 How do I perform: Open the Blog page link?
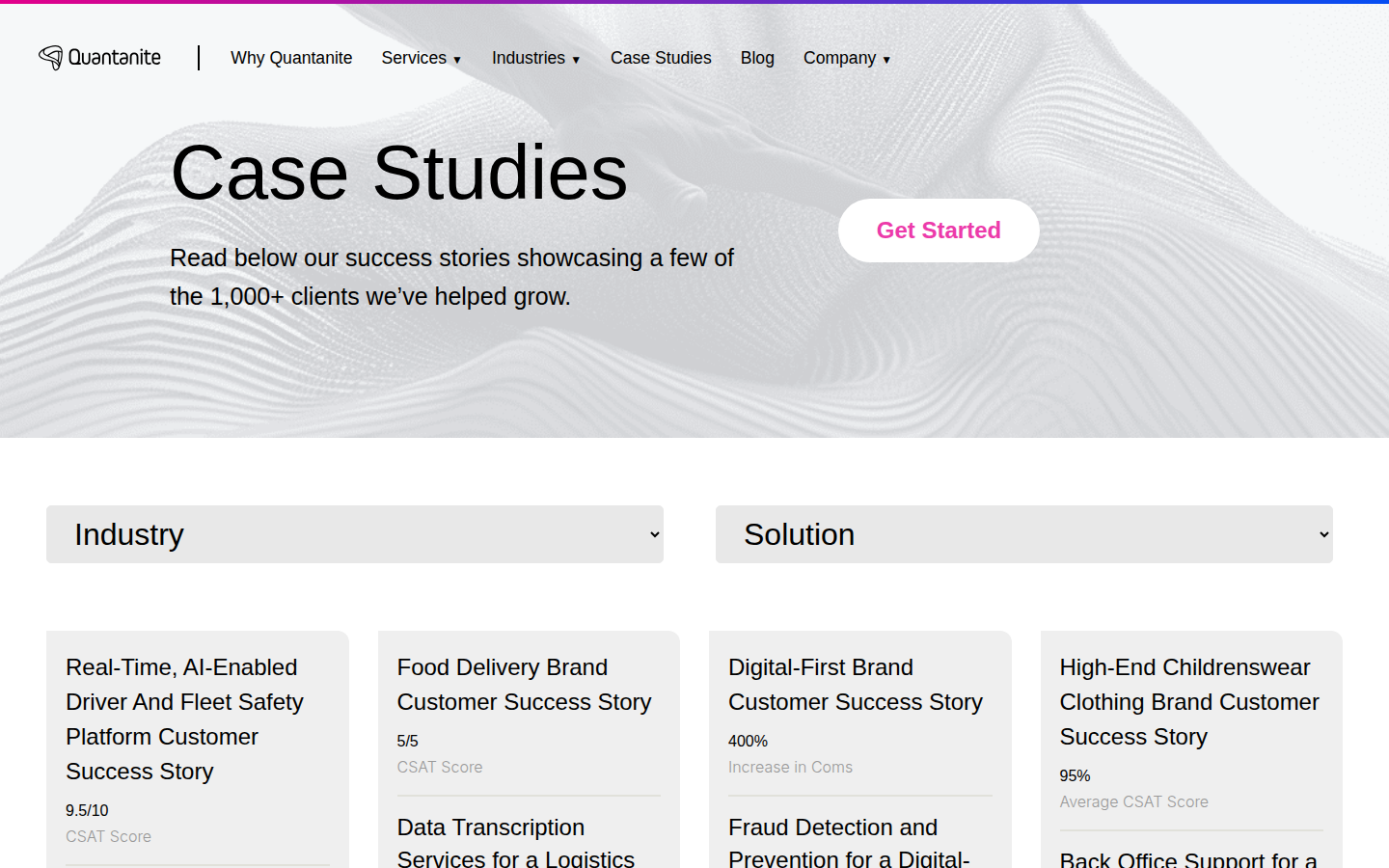point(757,58)
